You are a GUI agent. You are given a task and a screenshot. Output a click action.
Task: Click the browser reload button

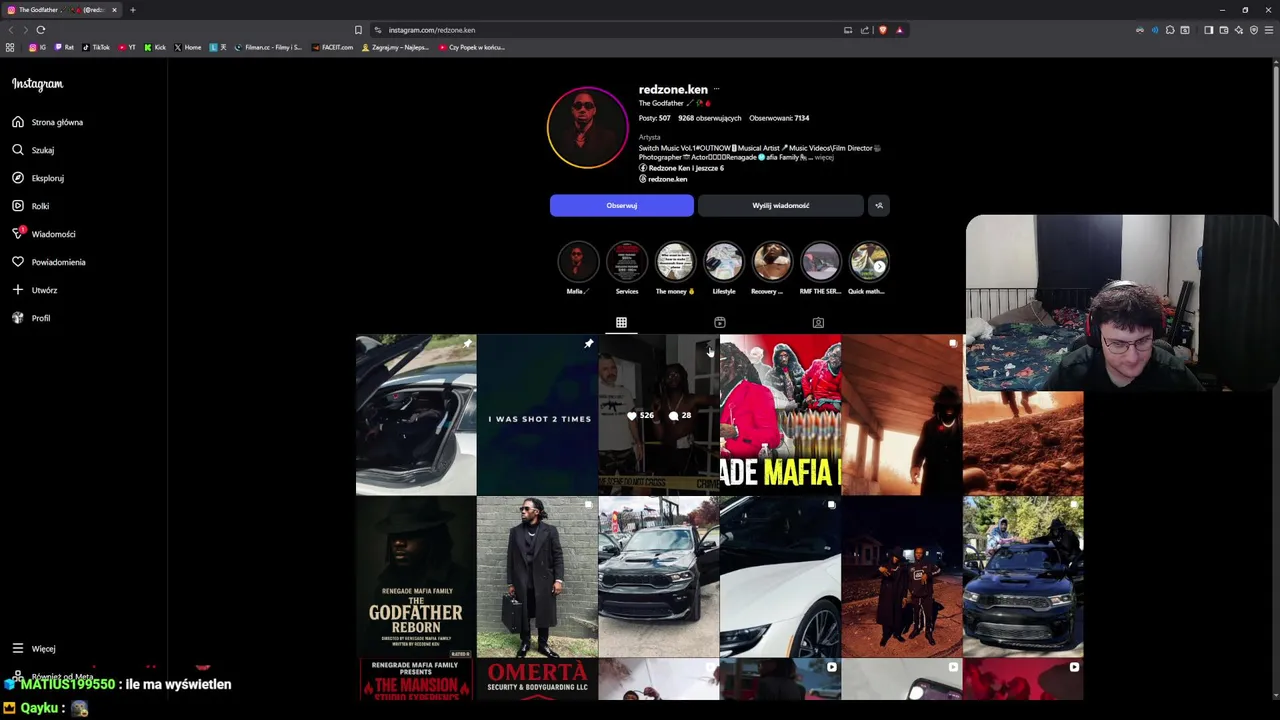click(x=41, y=30)
